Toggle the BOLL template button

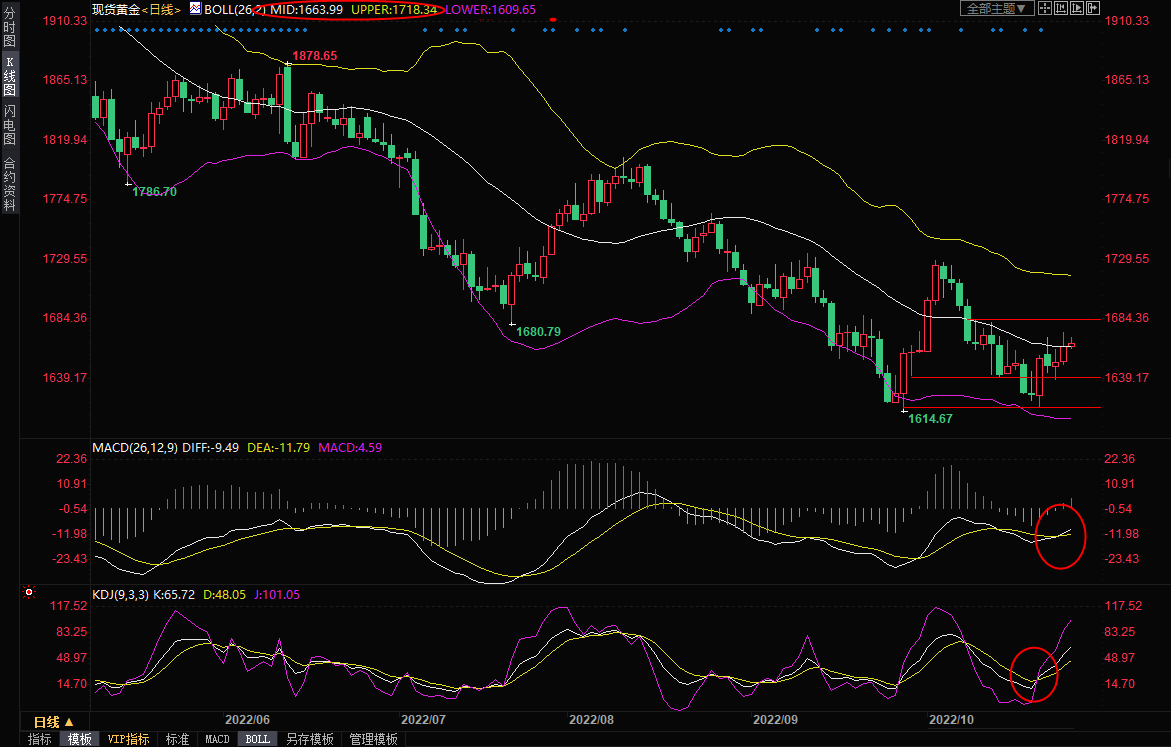tap(258, 739)
